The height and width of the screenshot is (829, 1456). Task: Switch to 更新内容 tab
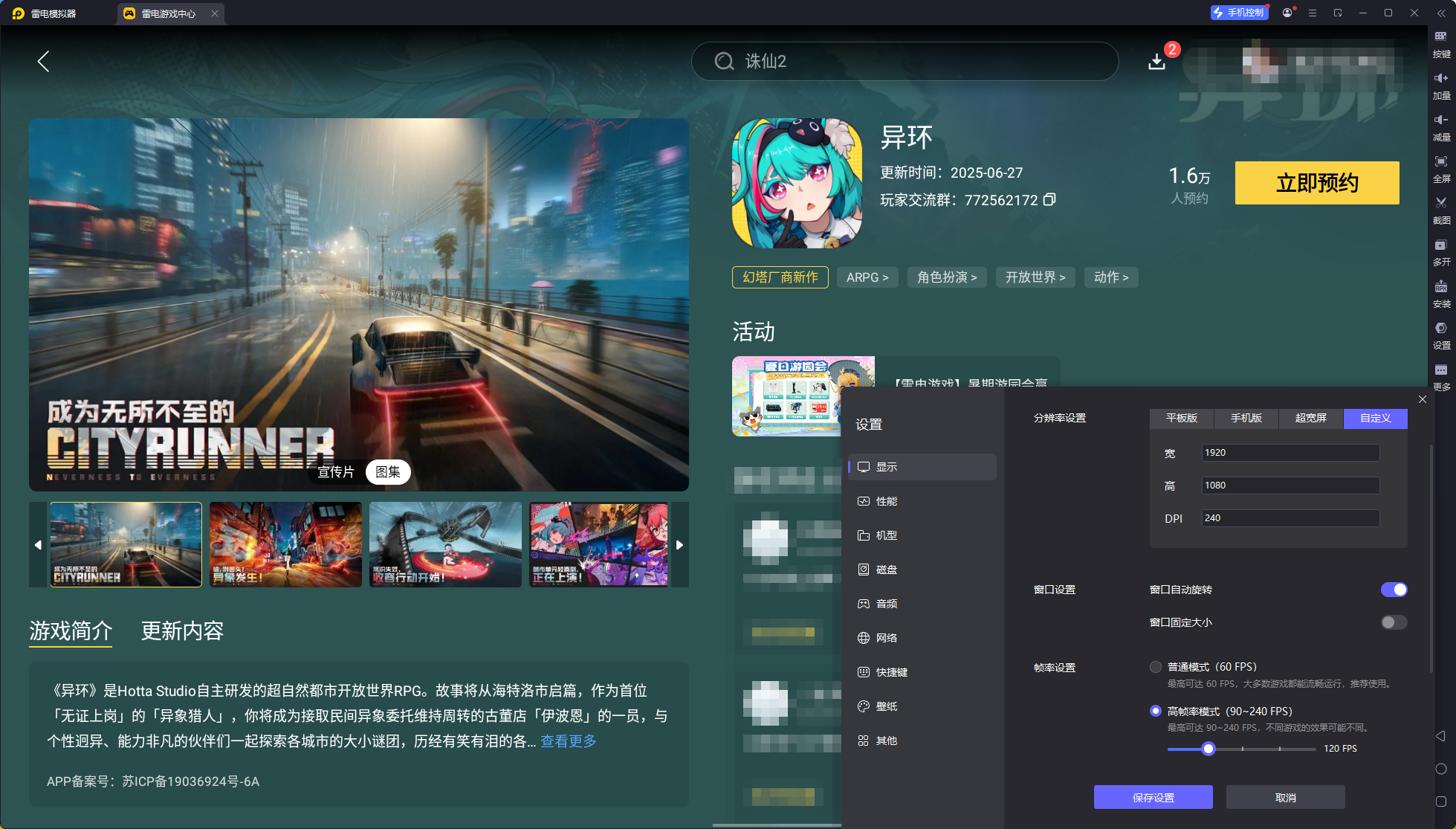tap(182, 631)
